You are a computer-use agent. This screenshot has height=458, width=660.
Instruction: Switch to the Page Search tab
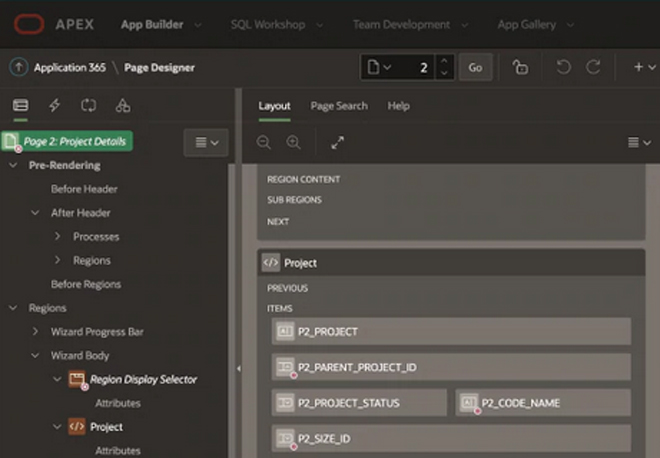[x=339, y=106]
